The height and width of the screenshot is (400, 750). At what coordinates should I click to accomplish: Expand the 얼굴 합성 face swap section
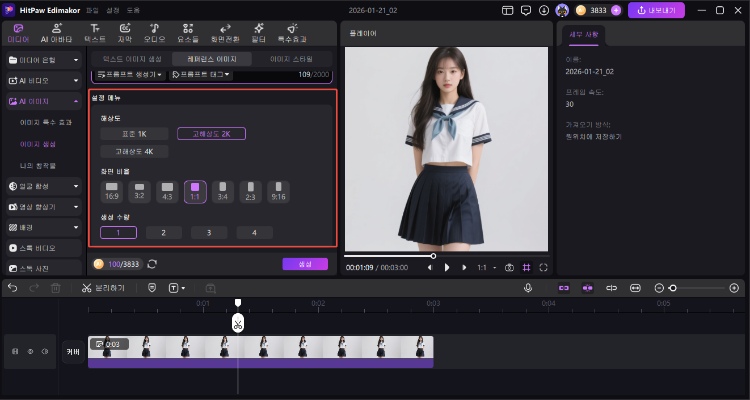coord(44,186)
